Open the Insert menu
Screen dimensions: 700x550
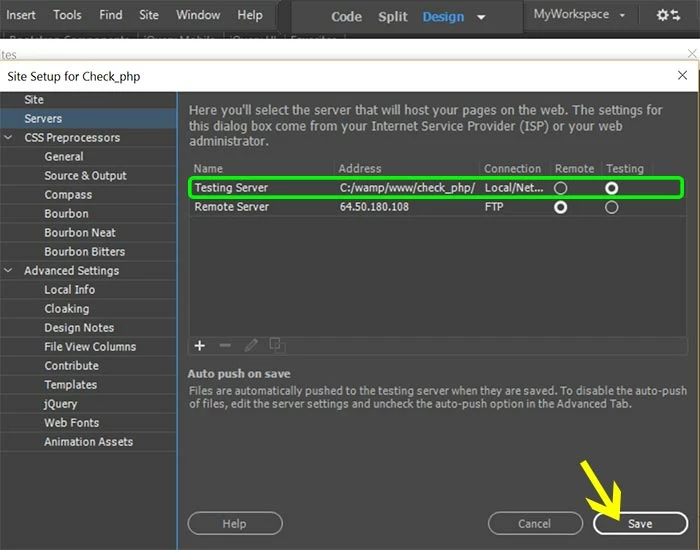pyautogui.click(x=21, y=15)
